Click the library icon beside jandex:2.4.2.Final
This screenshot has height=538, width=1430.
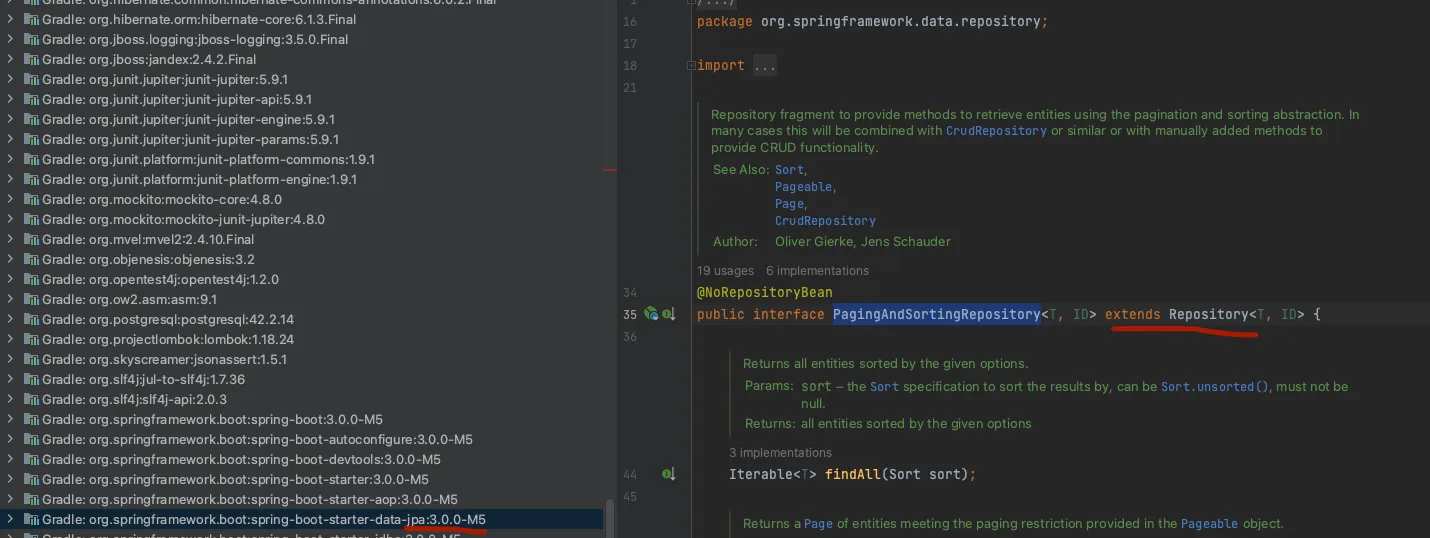(31, 59)
